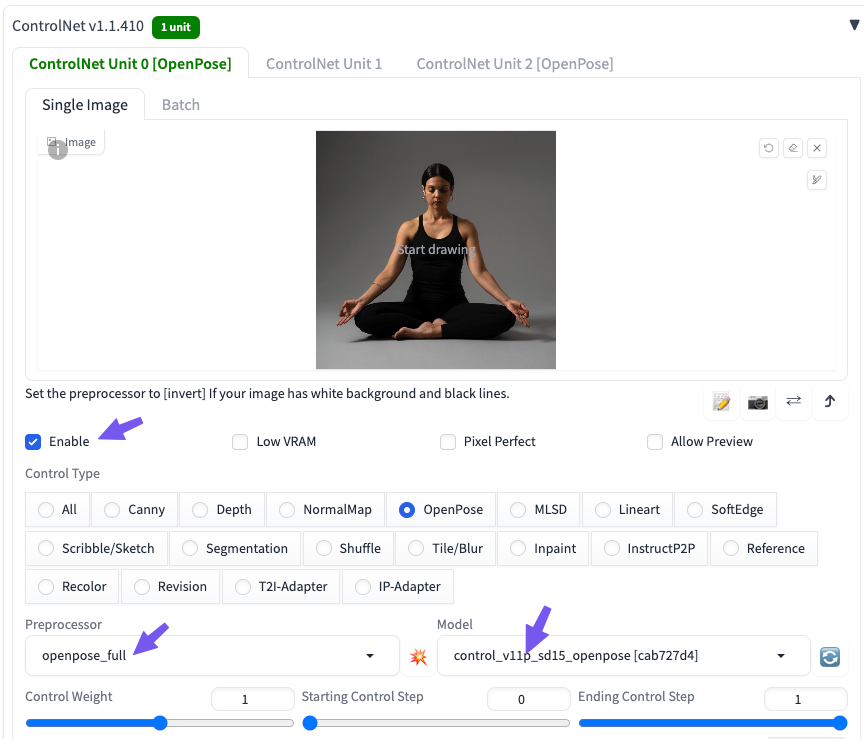
Task: Run preprocessor using the explosion icon
Action: [418, 657]
